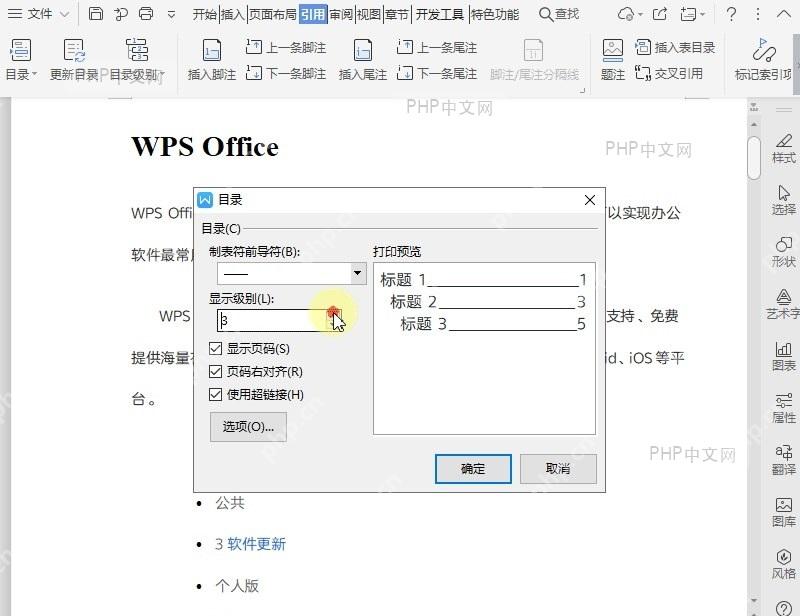Switch to the 插入 tab
This screenshot has width=800, height=616.
click(233, 14)
